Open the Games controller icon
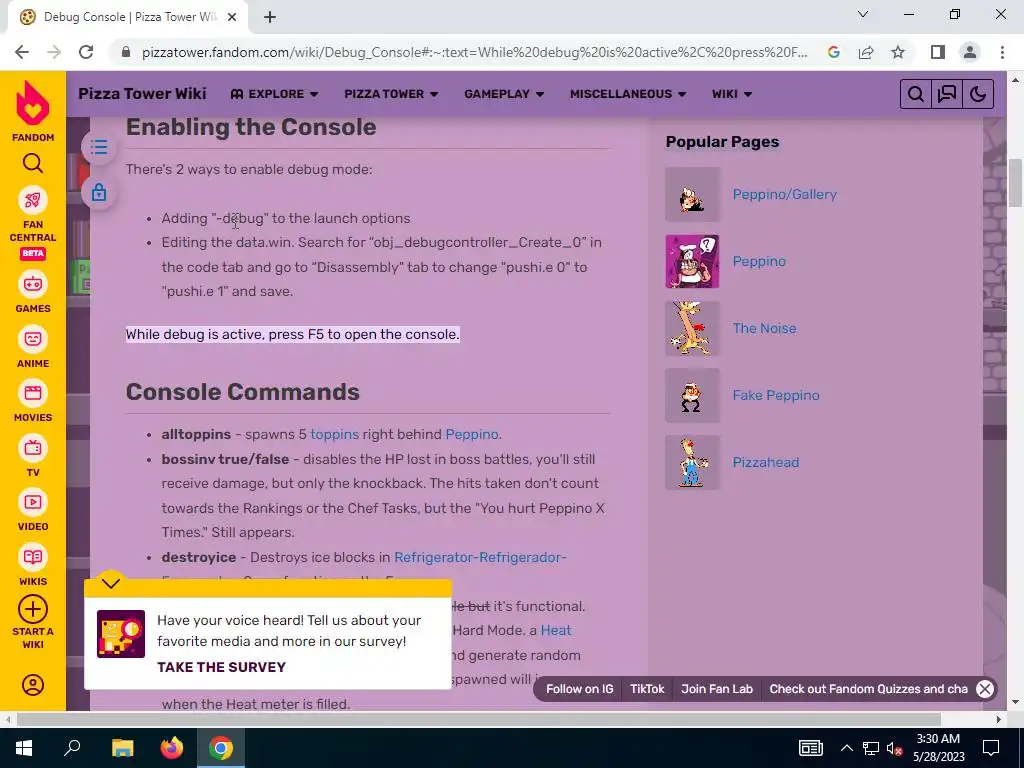The image size is (1024, 768). (33, 284)
